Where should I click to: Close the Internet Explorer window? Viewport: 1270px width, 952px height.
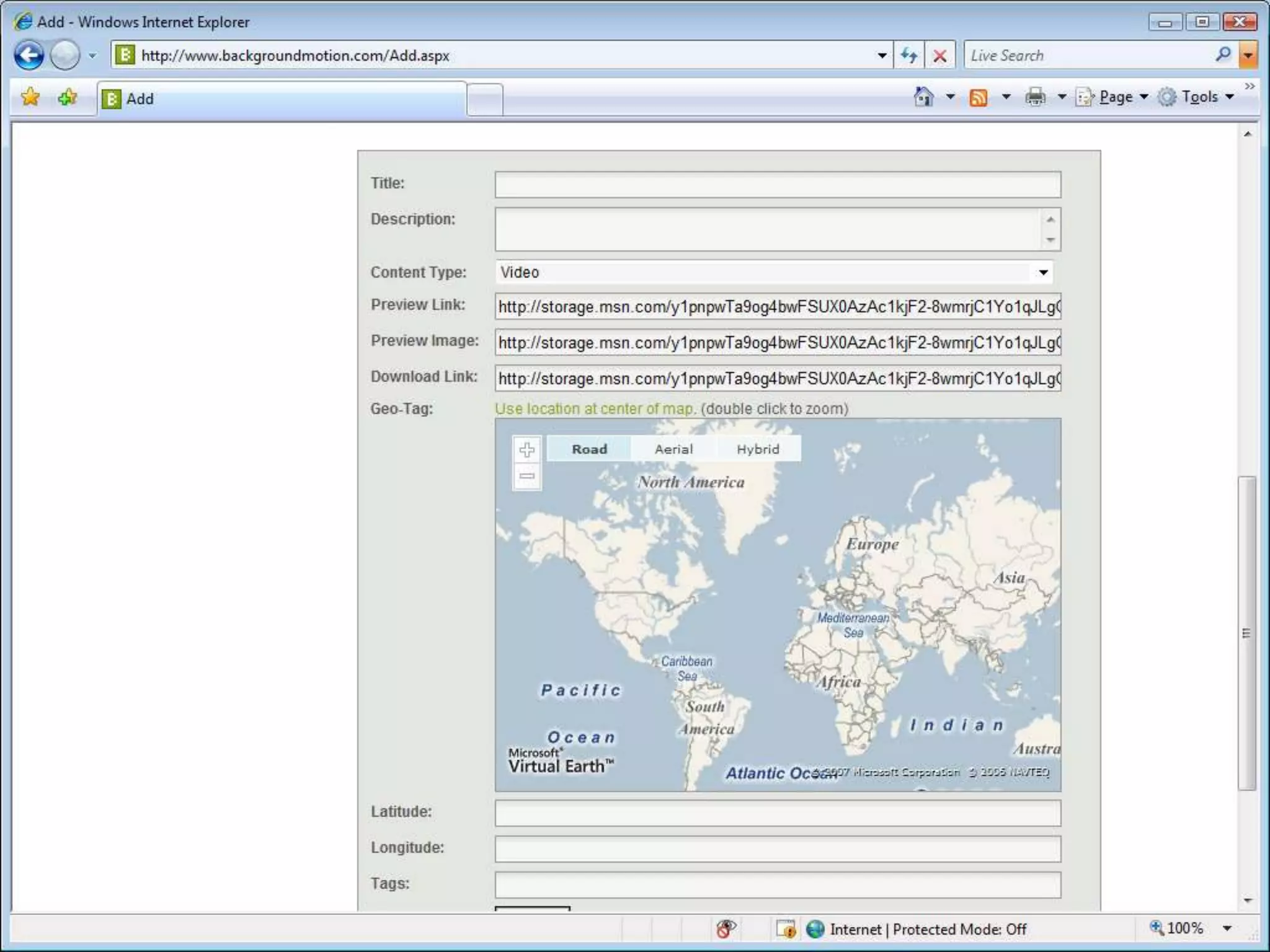click(1240, 22)
